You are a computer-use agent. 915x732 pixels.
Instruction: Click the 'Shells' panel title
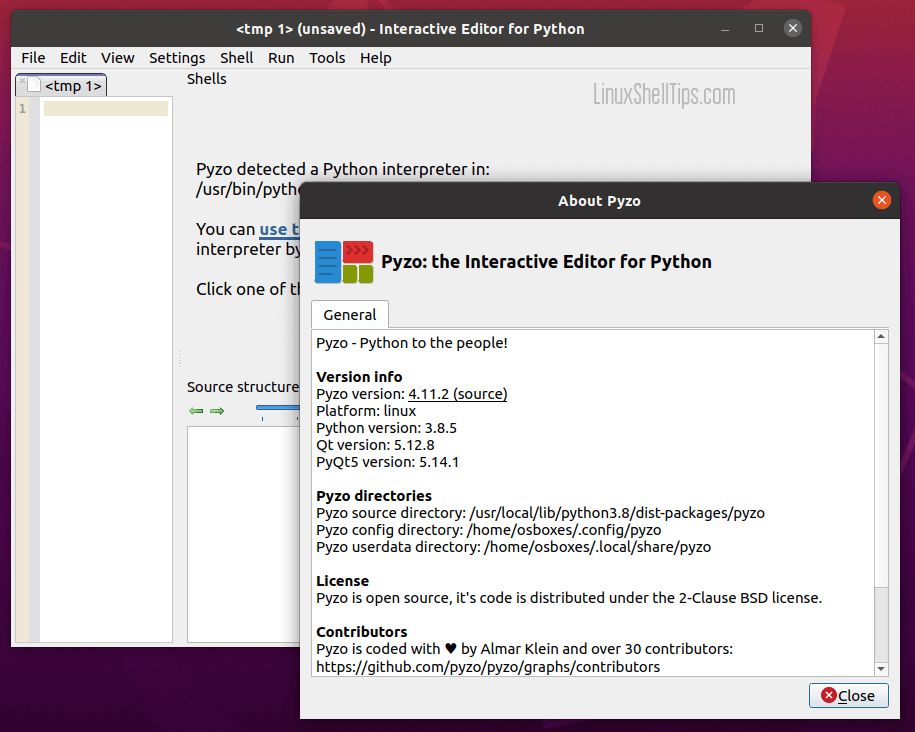[x=207, y=79]
